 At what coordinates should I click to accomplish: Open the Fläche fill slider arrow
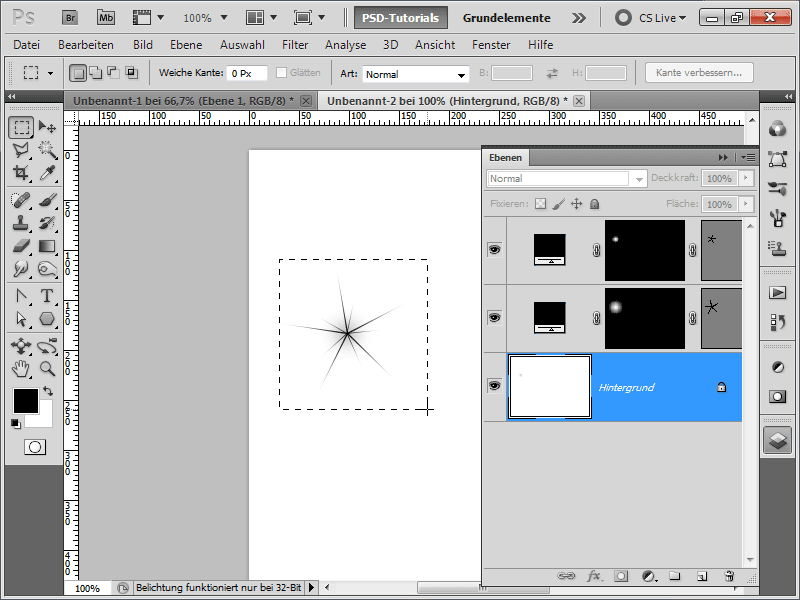745,204
